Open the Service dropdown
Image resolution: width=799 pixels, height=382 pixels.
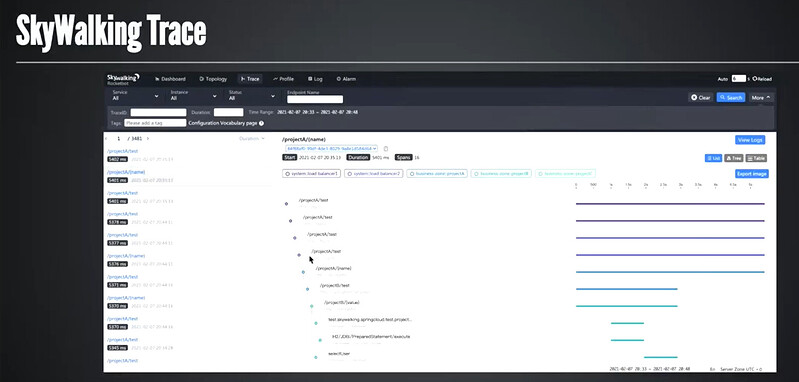pyautogui.click(x=136, y=95)
